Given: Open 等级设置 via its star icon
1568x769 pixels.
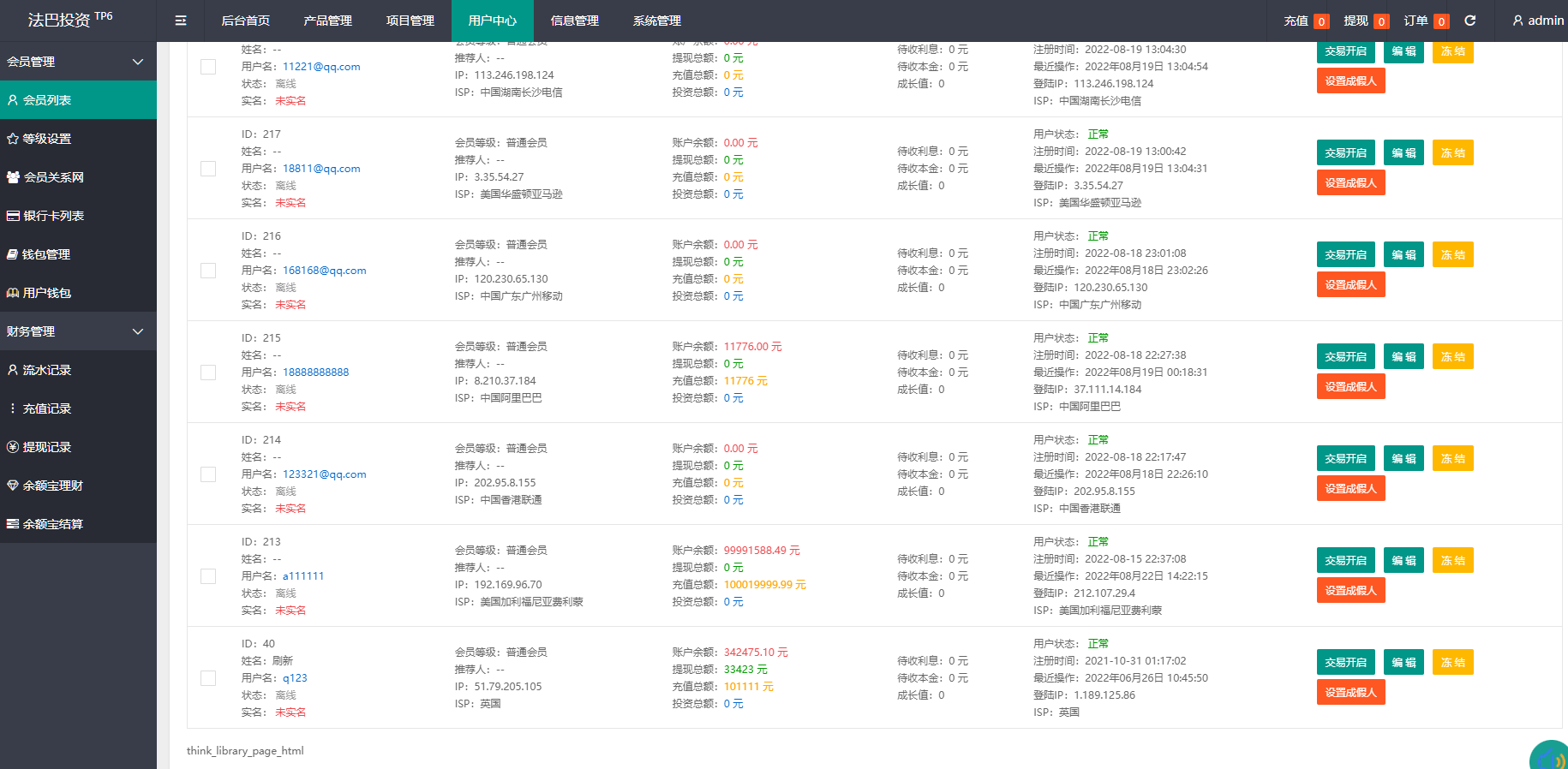Looking at the screenshot, I should (x=13, y=139).
